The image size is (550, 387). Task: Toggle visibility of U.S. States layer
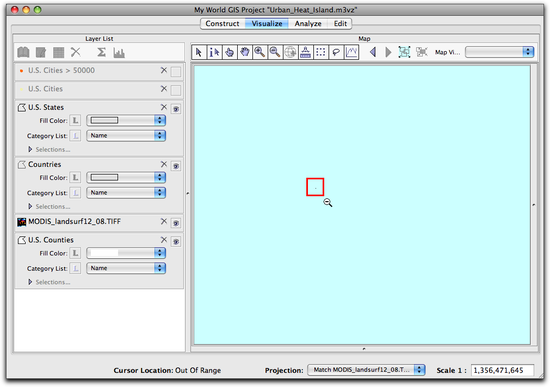pyautogui.click(x=176, y=109)
